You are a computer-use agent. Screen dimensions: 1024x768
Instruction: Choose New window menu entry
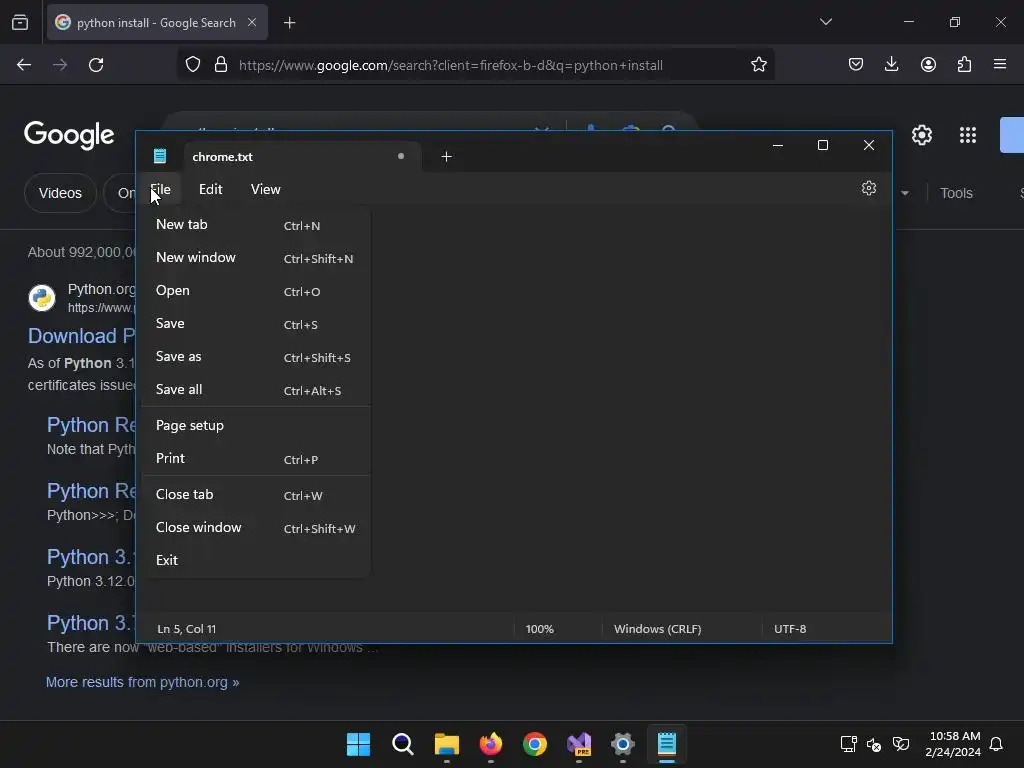255,258
